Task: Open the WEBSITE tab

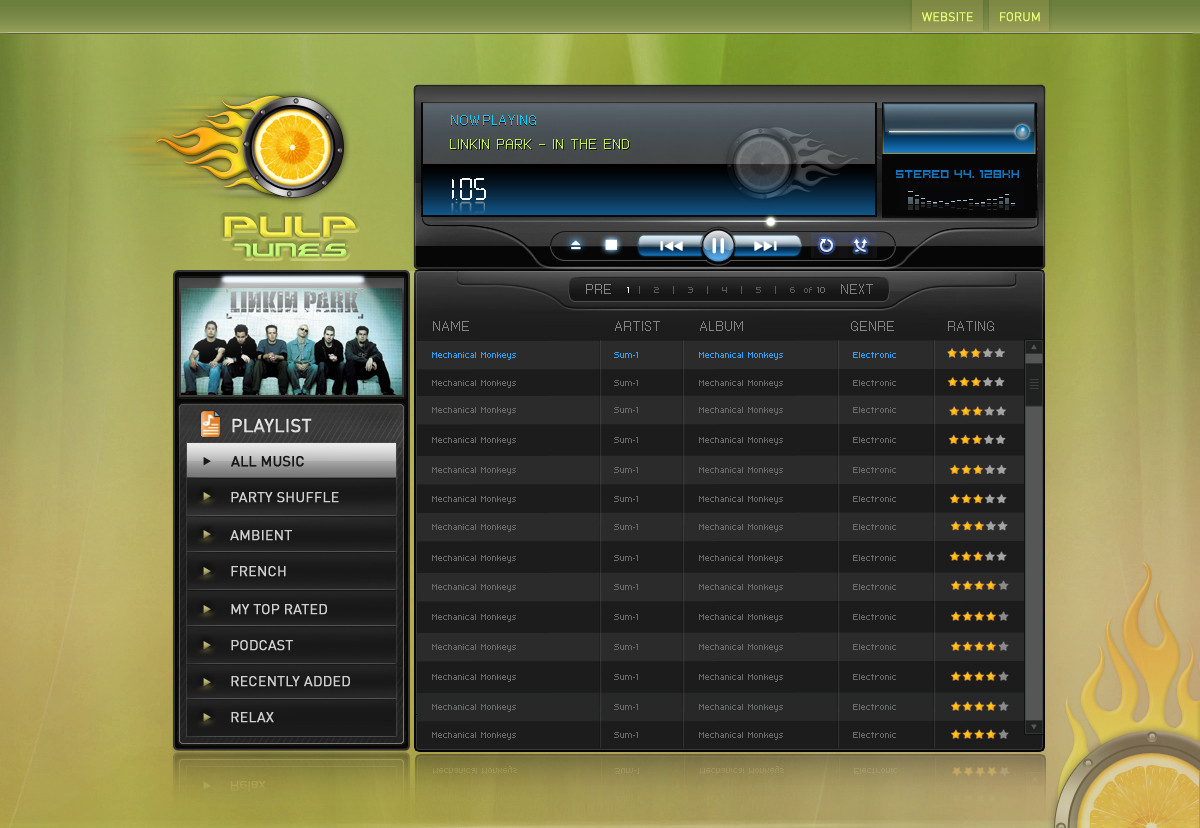Action: pos(947,16)
